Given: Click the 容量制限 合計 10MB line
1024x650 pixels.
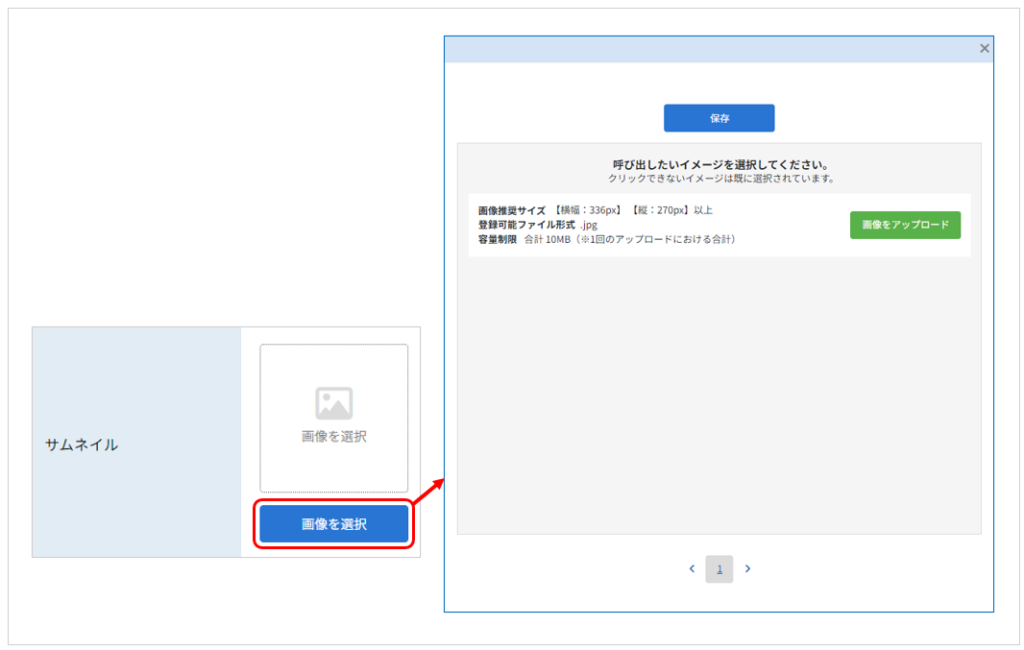Looking at the screenshot, I should (607, 239).
